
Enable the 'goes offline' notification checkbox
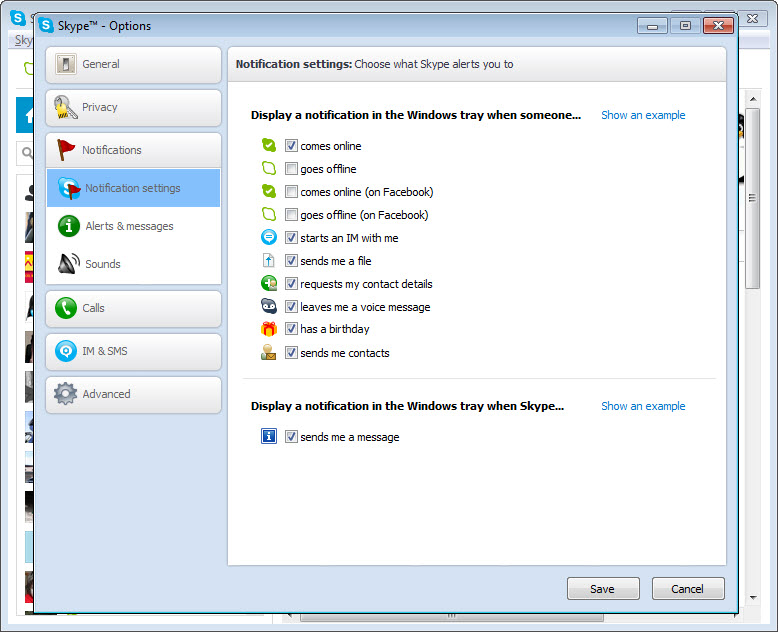[291, 169]
